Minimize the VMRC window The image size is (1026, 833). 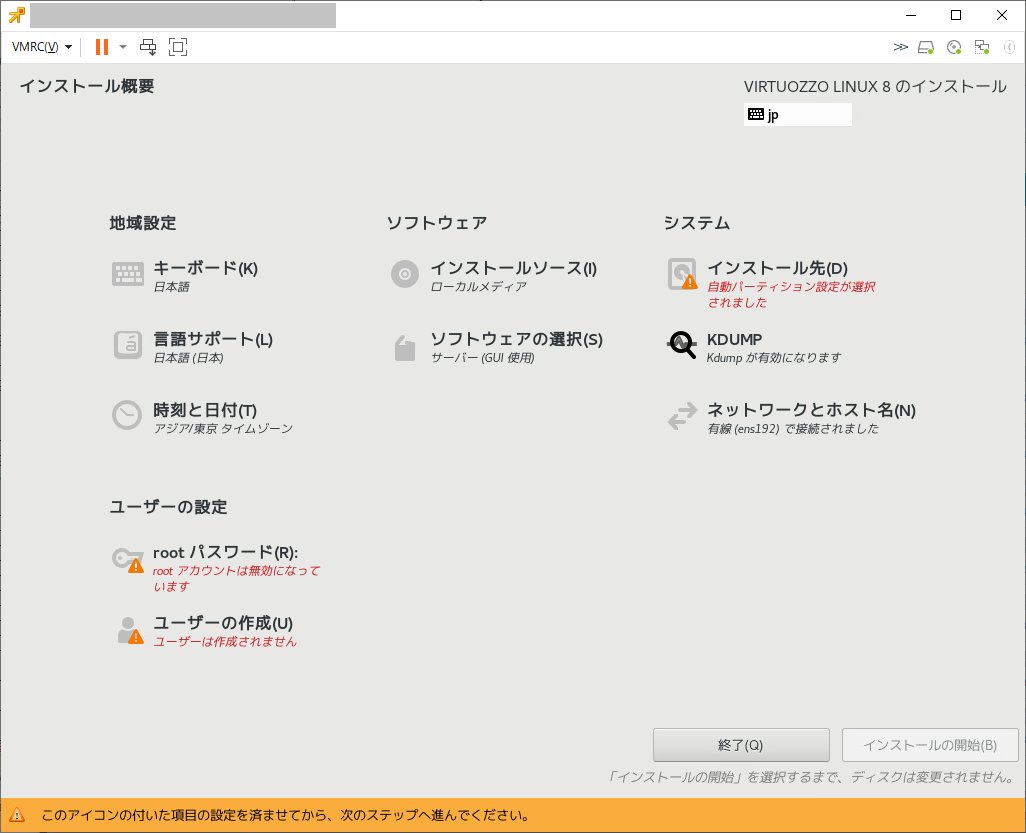tap(911, 15)
